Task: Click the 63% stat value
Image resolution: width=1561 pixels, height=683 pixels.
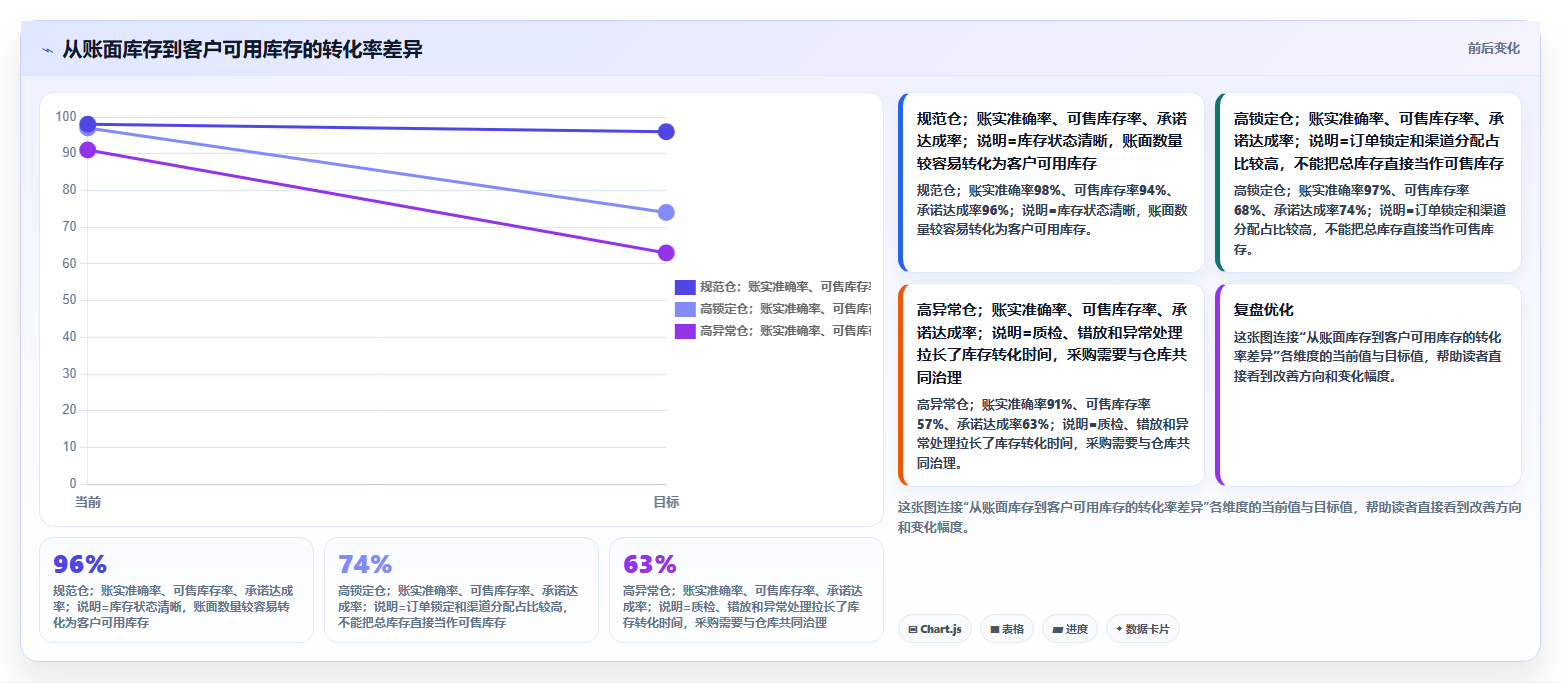Action: click(x=650, y=564)
